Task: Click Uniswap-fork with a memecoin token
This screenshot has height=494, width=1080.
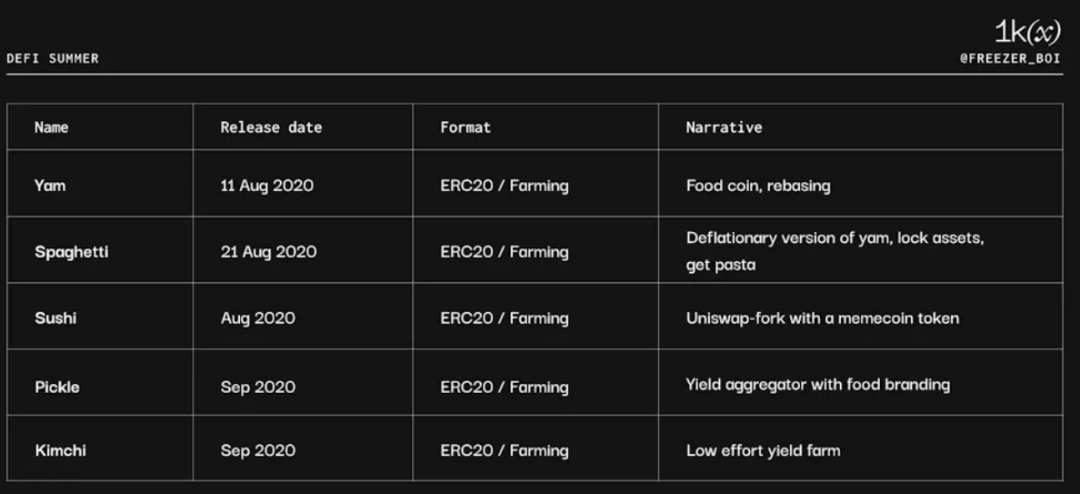Action: pyautogui.click(x=822, y=318)
